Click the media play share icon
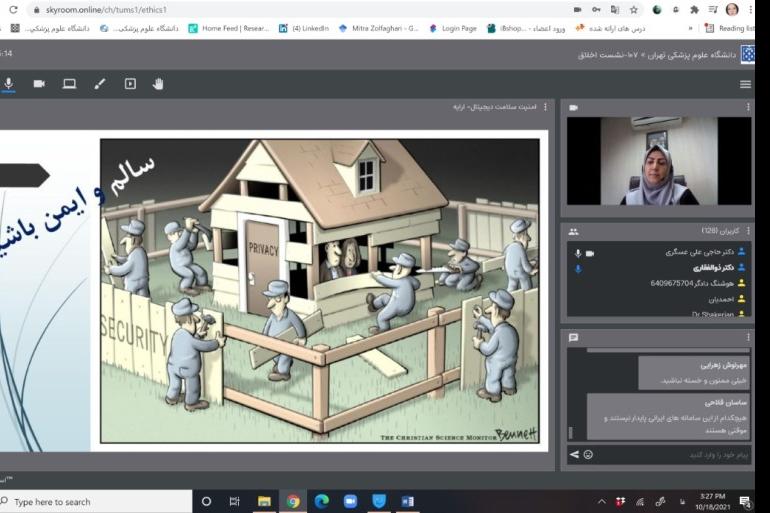 click(130, 84)
